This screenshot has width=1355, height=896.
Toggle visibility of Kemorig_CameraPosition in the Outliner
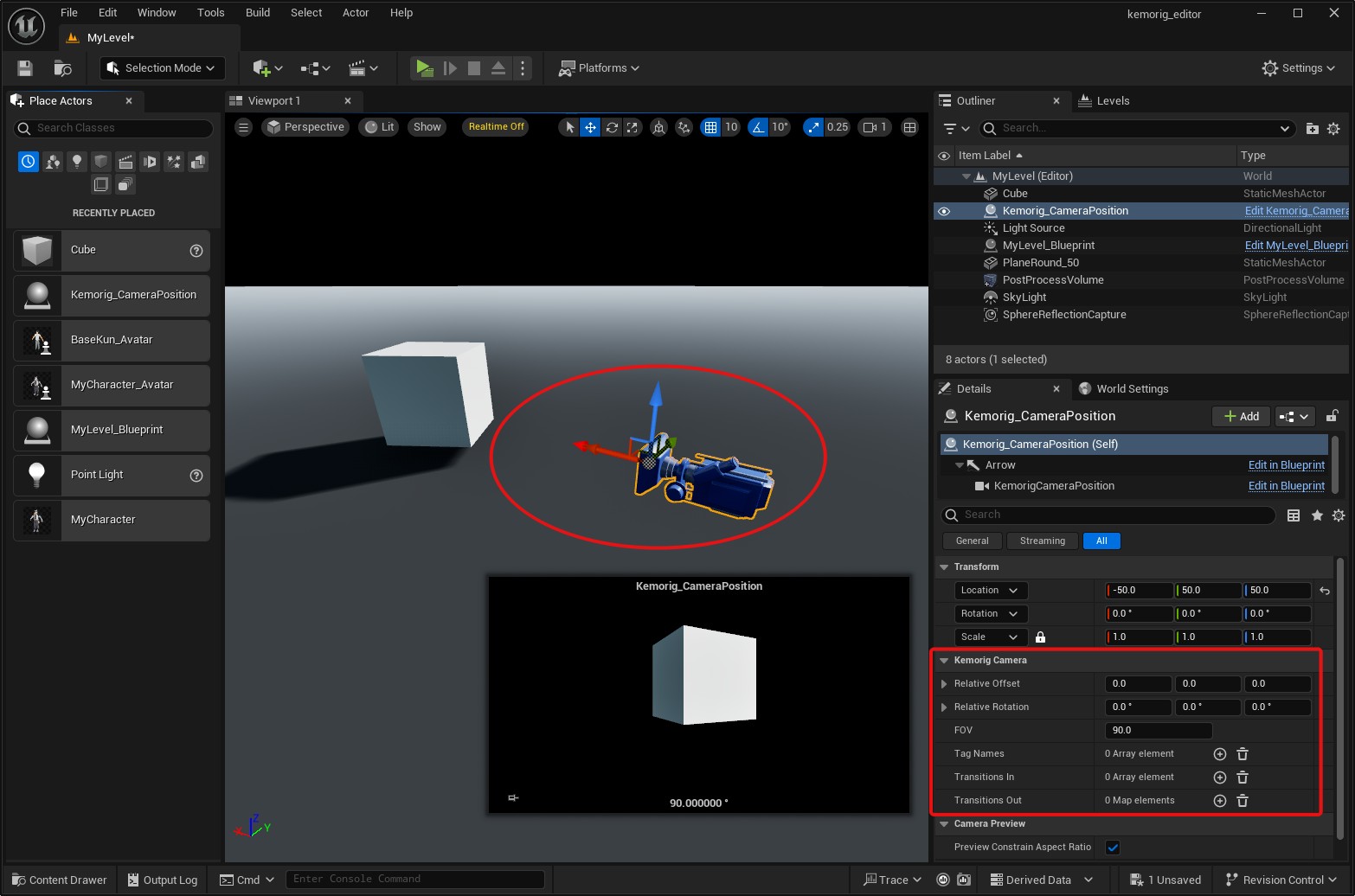pyautogui.click(x=944, y=211)
